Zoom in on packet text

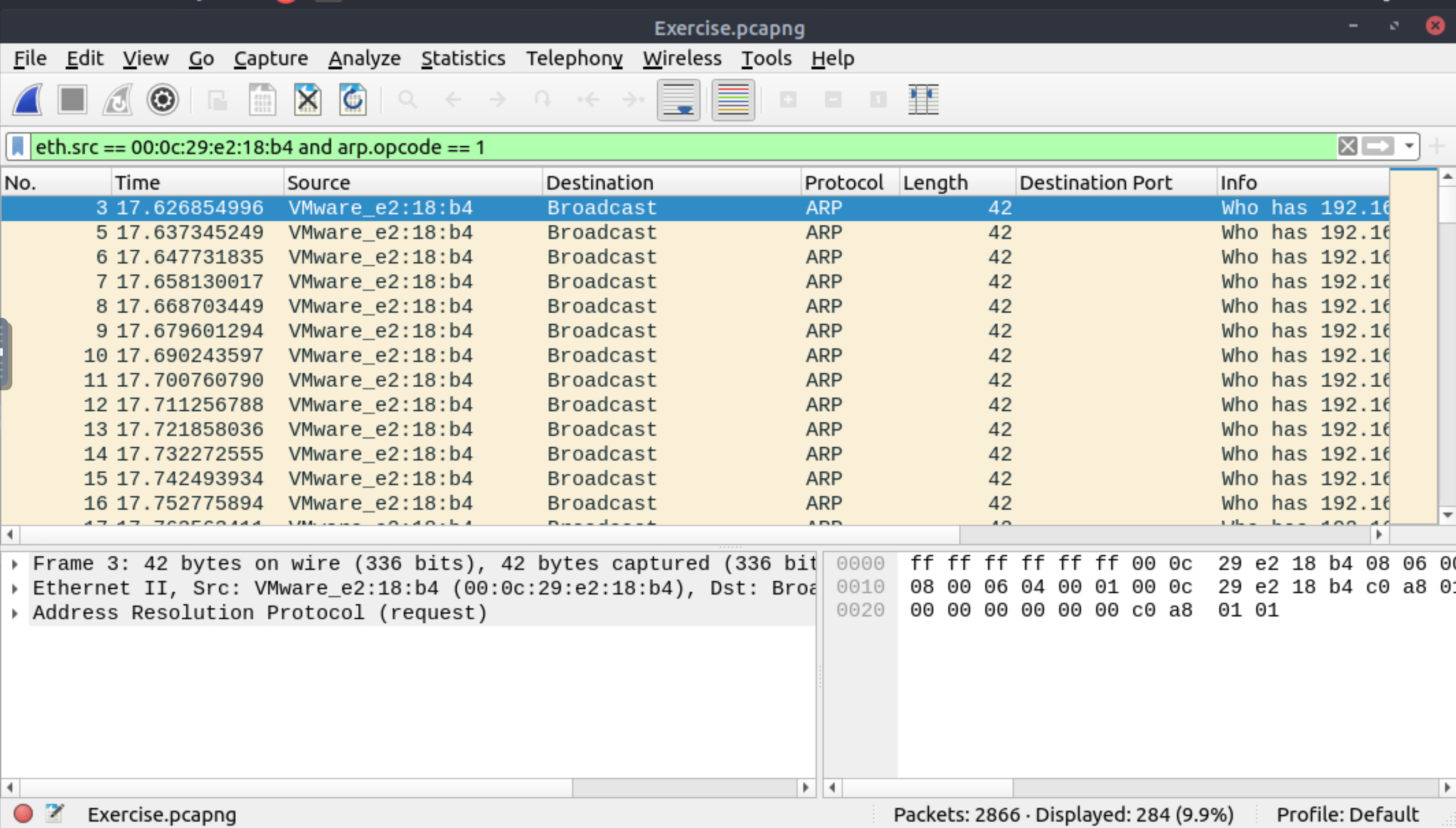(x=788, y=100)
